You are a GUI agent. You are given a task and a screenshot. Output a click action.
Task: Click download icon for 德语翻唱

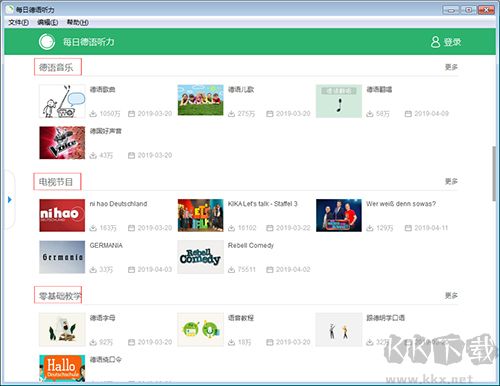pyautogui.click(x=370, y=114)
